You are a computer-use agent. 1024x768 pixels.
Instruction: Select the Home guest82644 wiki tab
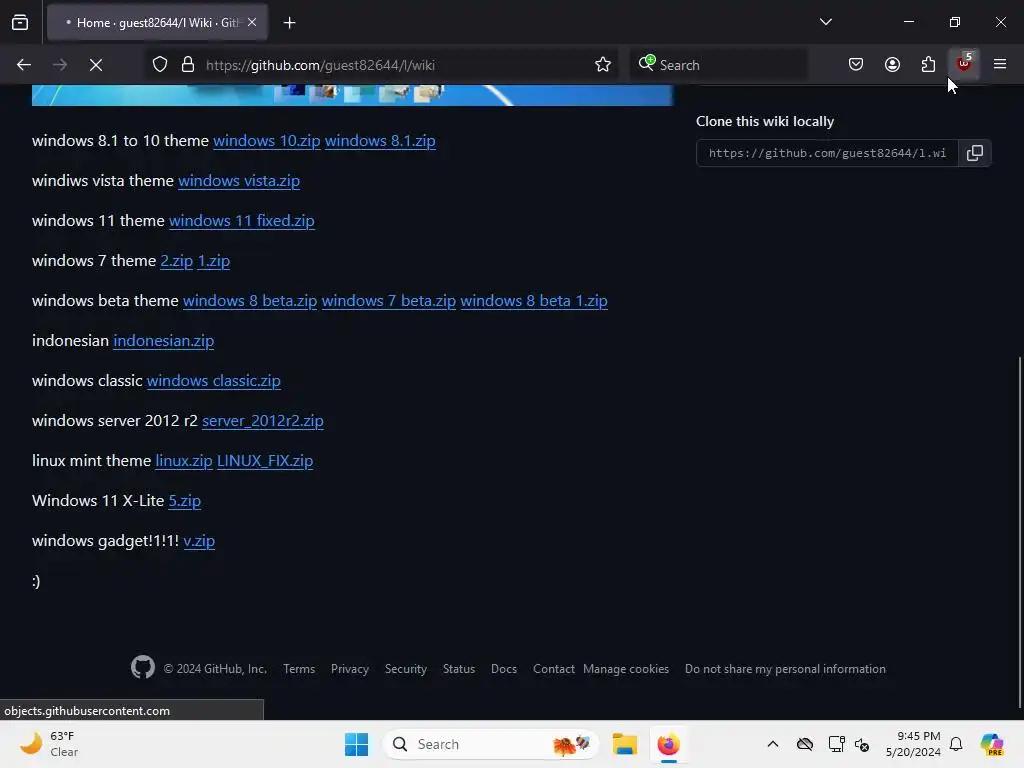pyautogui.click(x=157, y=23)
